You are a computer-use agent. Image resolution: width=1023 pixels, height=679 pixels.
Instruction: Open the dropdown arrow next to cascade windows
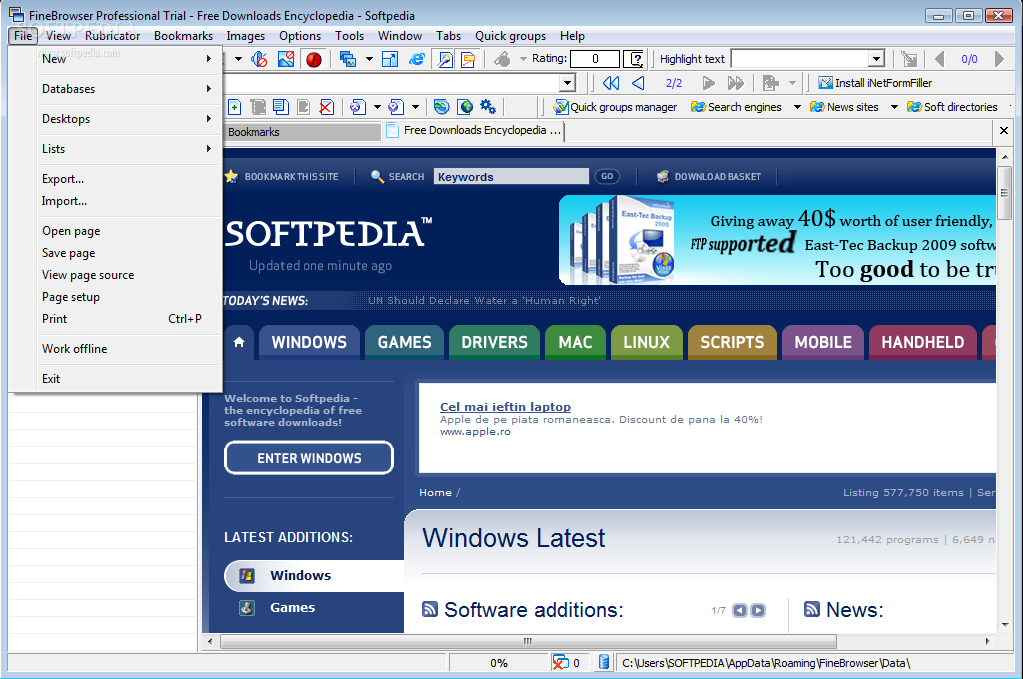[x=369, y=59]
